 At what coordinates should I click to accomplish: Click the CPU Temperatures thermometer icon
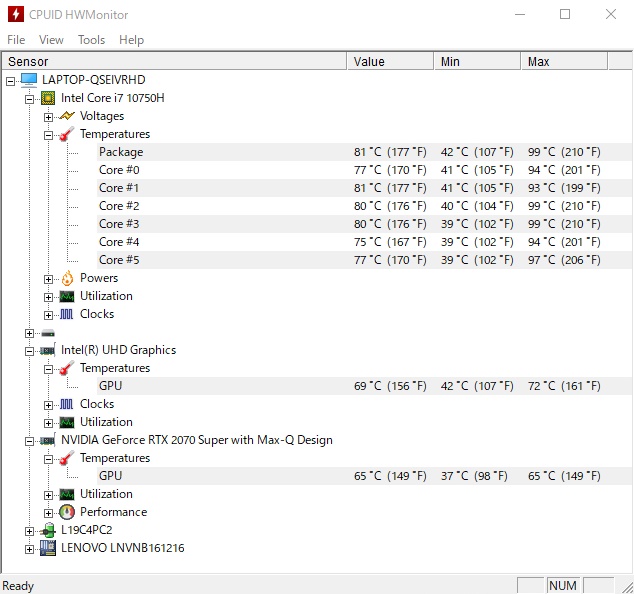[67, 134]
